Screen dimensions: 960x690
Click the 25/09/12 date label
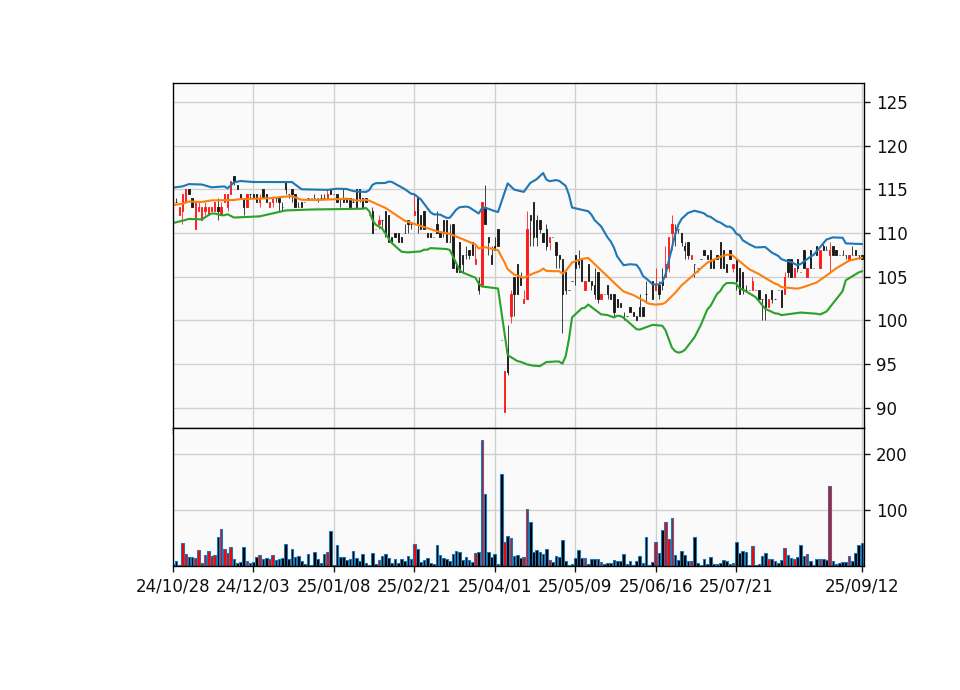click(x=862, y=586)
